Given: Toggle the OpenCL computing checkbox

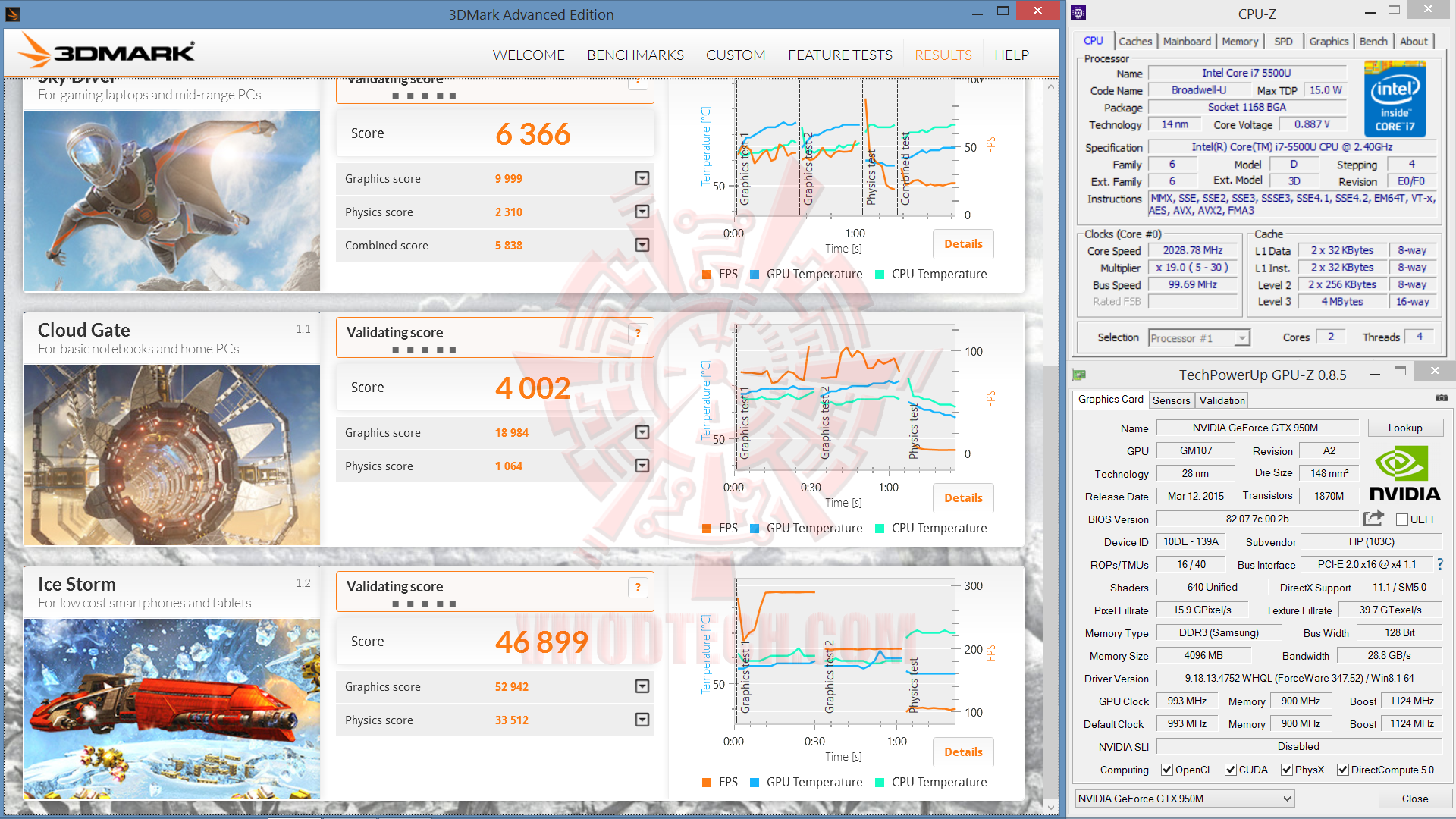Looking at the screenshot, I should pos(1167,770).
